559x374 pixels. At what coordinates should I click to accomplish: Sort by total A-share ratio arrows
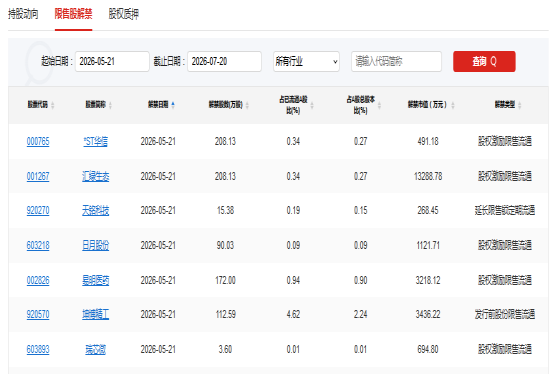click(379, 105)
